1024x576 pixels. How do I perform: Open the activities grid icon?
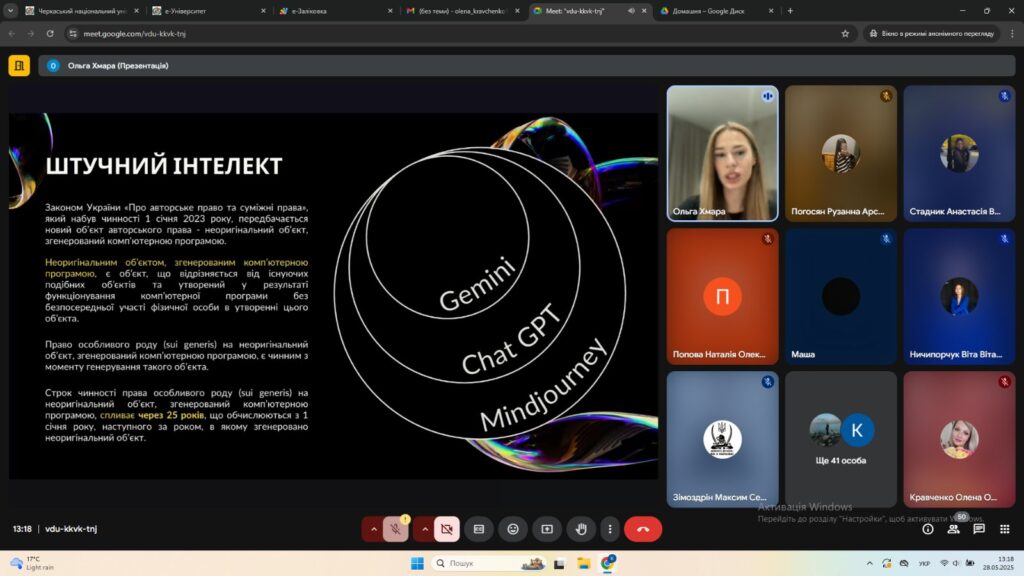click(1004, 529)
